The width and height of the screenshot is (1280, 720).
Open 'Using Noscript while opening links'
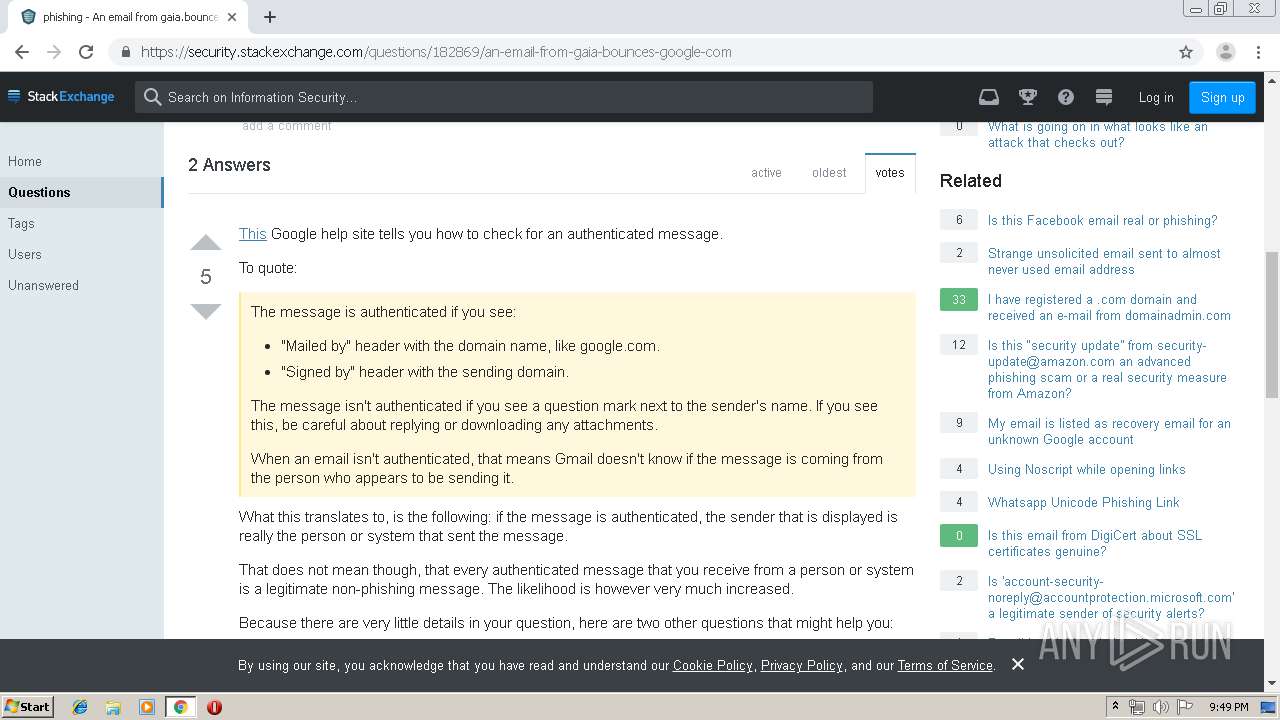pos(1087,469)
